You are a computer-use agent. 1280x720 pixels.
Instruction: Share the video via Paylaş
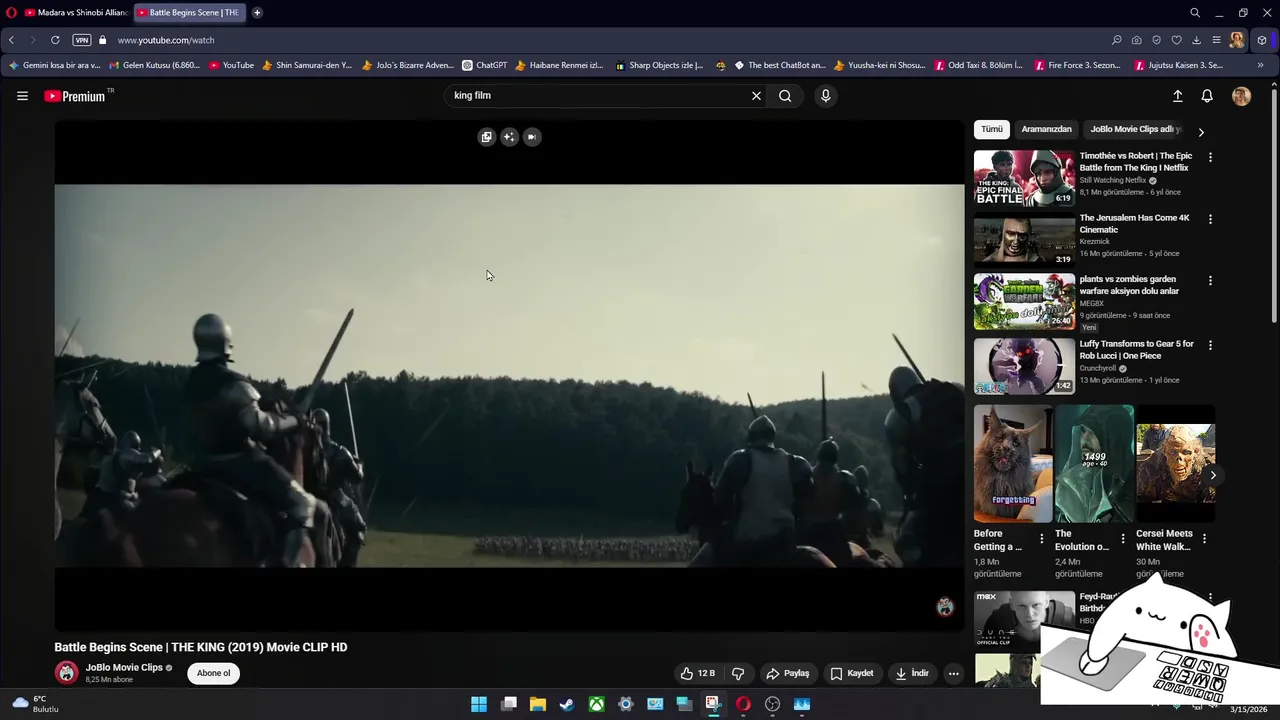[x=787, y=673]
